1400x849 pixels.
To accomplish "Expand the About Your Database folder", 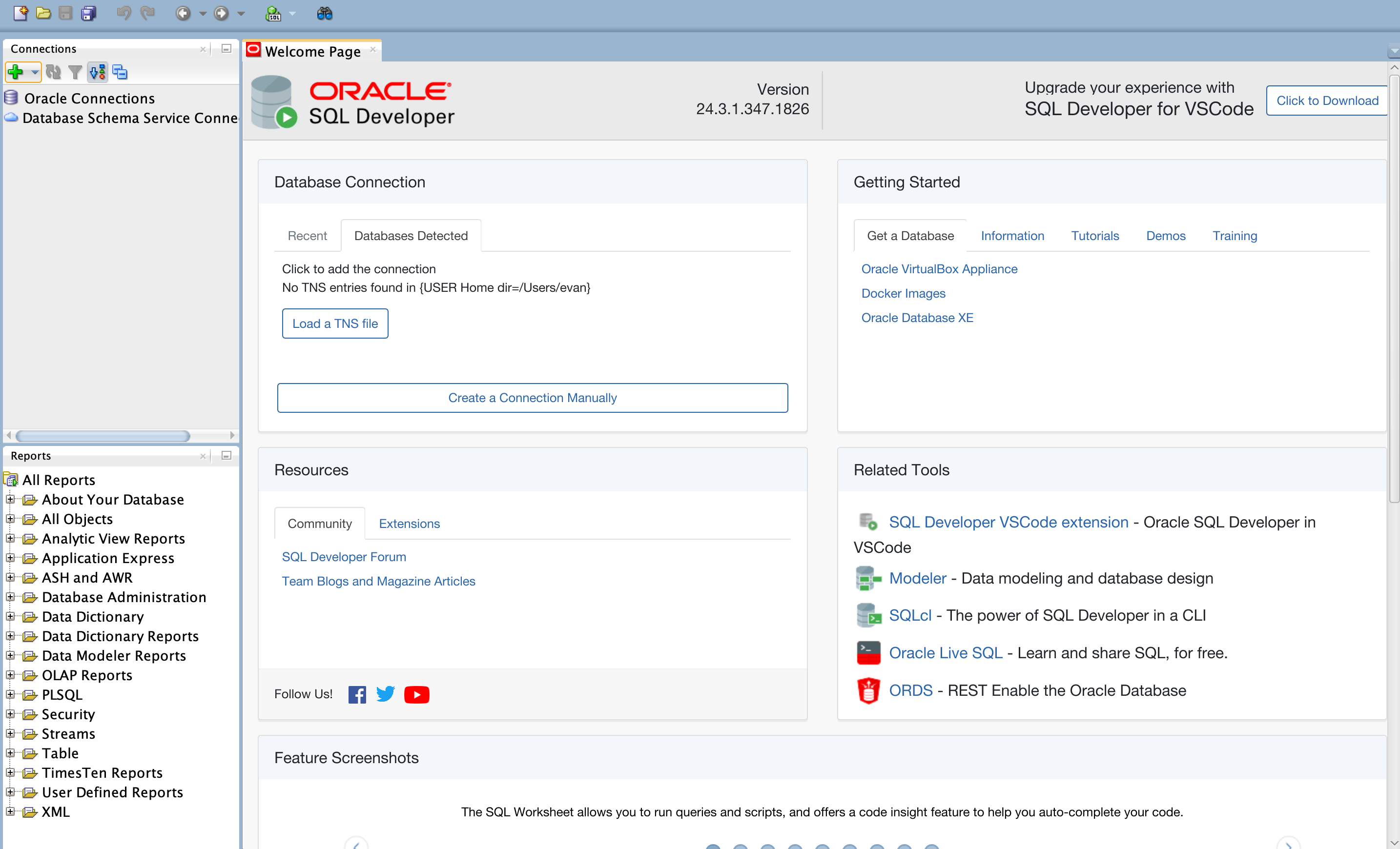I will pos(10,499).
